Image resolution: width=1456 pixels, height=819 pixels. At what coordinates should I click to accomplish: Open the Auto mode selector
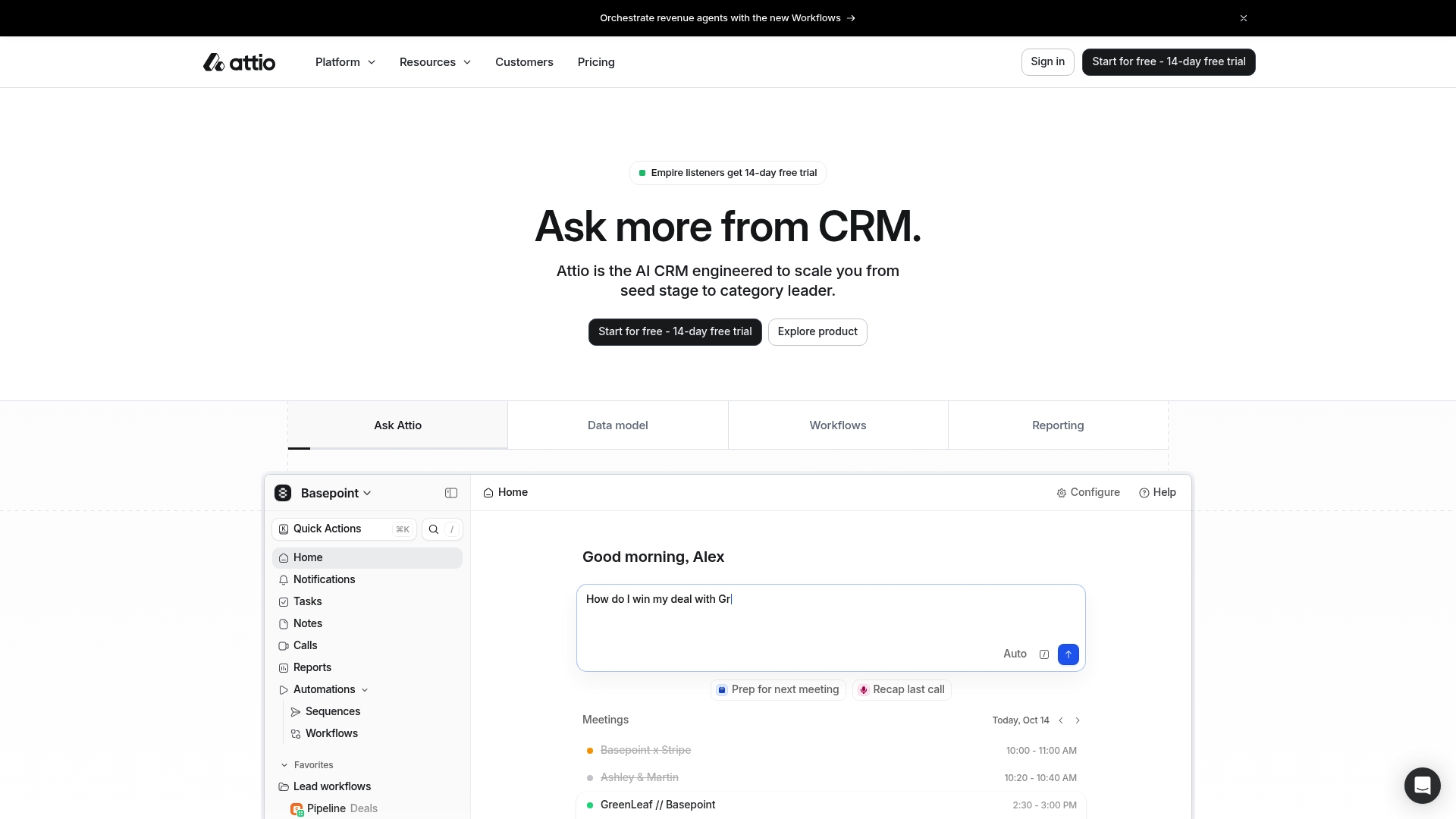pyautogui.click(x=1015, y=654)
